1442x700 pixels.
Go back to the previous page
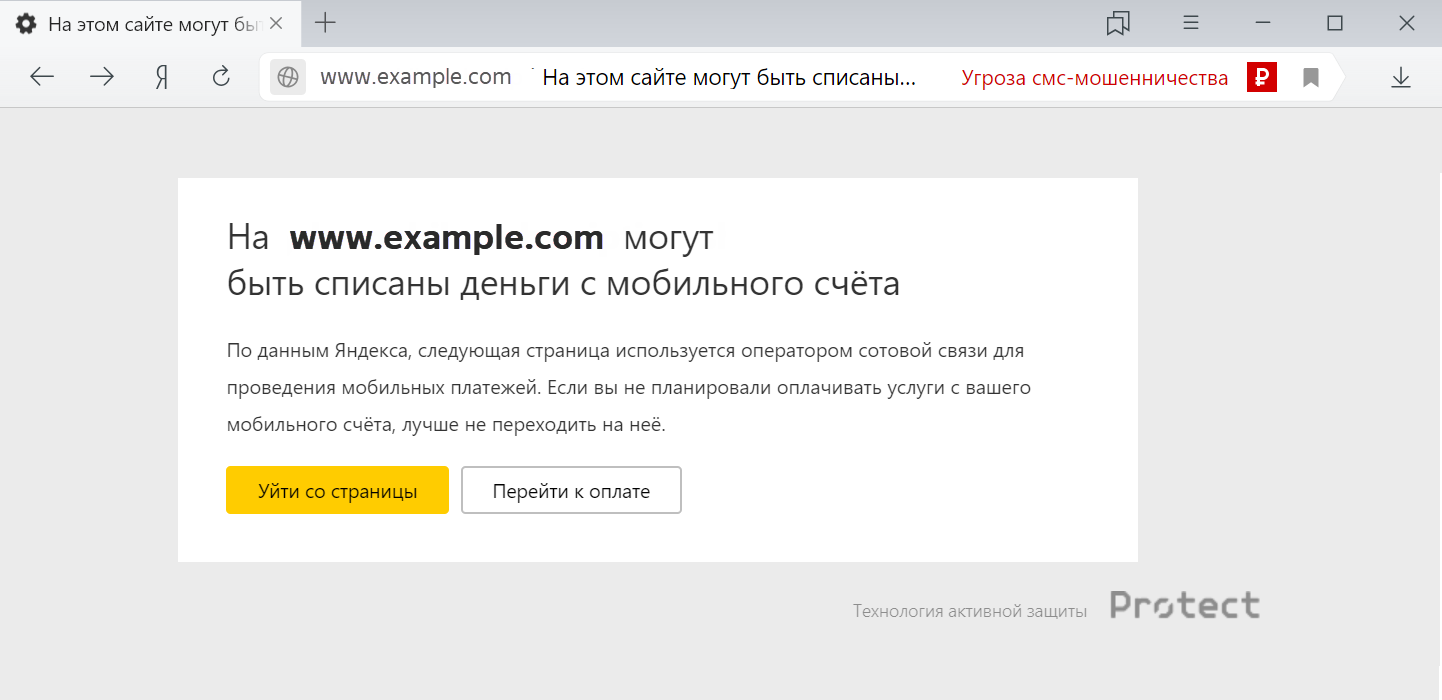(42, 77)
